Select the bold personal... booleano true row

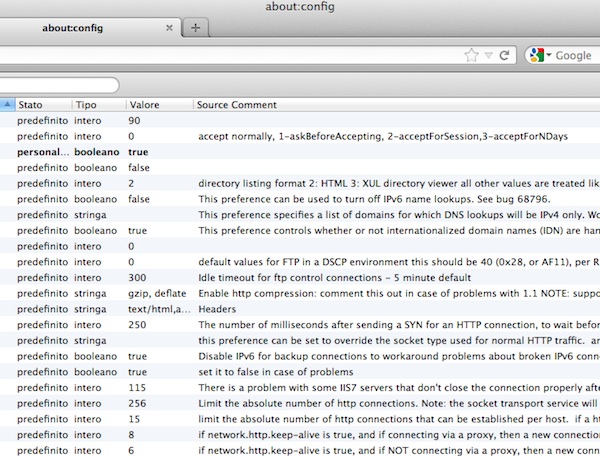(300, 152)
